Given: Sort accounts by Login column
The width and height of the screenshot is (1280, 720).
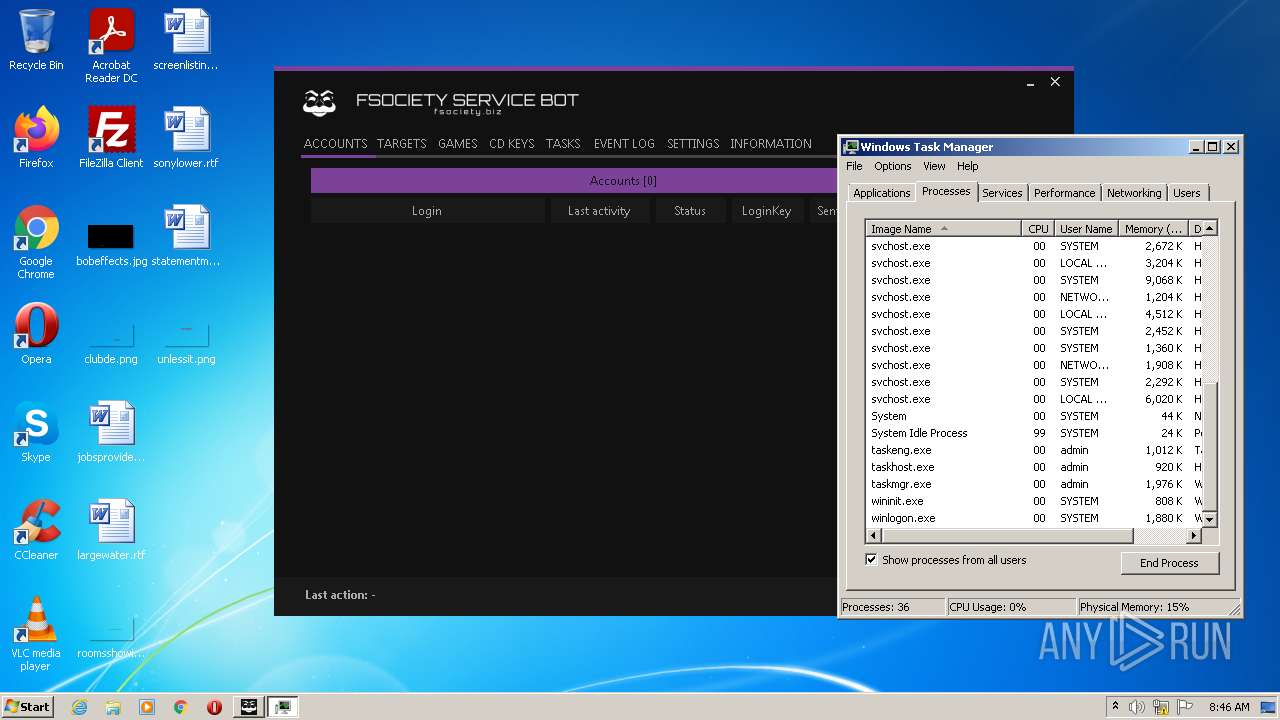Looking at the screenshot, I should click(427, 211).
